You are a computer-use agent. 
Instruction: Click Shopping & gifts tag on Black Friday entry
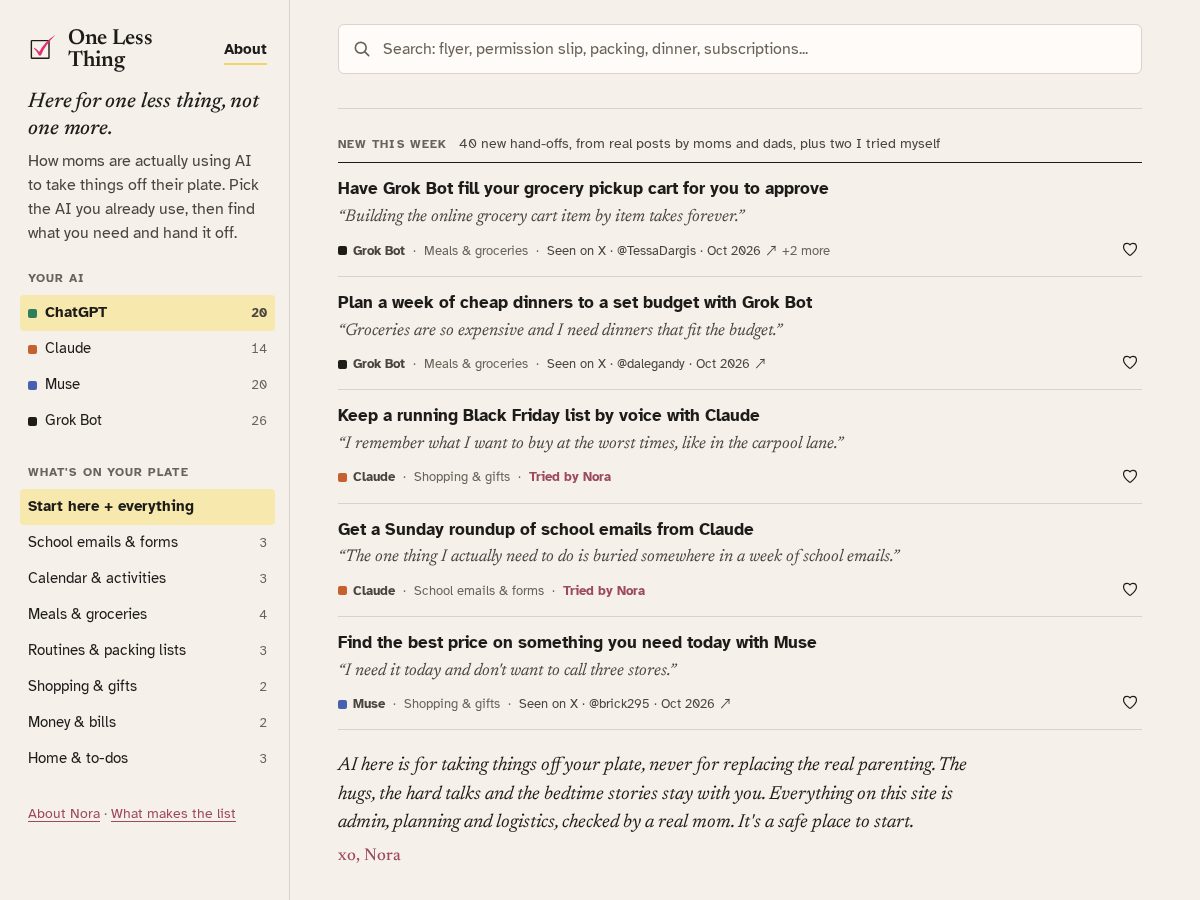[x=462, y=477]
